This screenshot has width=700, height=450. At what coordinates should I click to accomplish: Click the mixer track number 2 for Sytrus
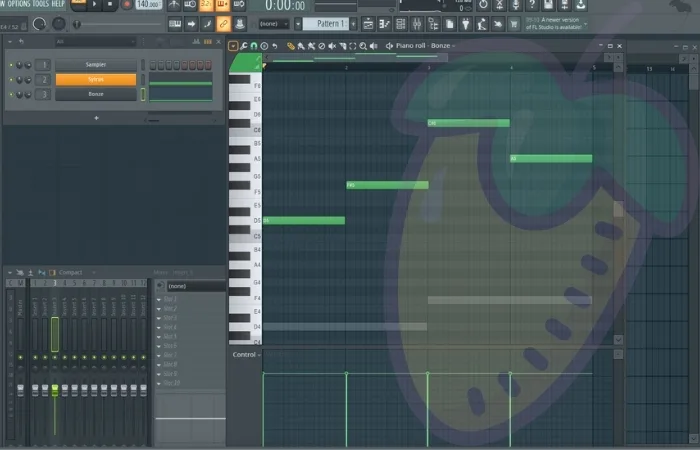[43, 79]
